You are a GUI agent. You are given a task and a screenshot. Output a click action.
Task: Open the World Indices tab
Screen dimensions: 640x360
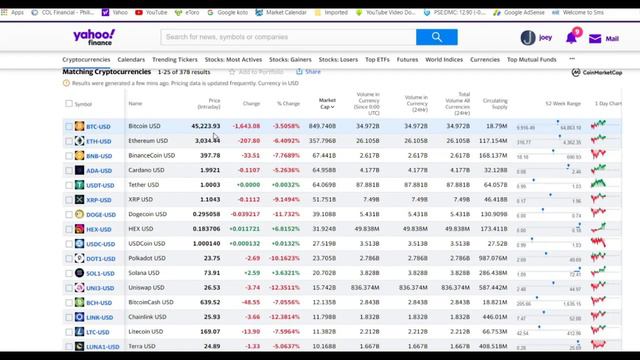[x=444, y=60]
